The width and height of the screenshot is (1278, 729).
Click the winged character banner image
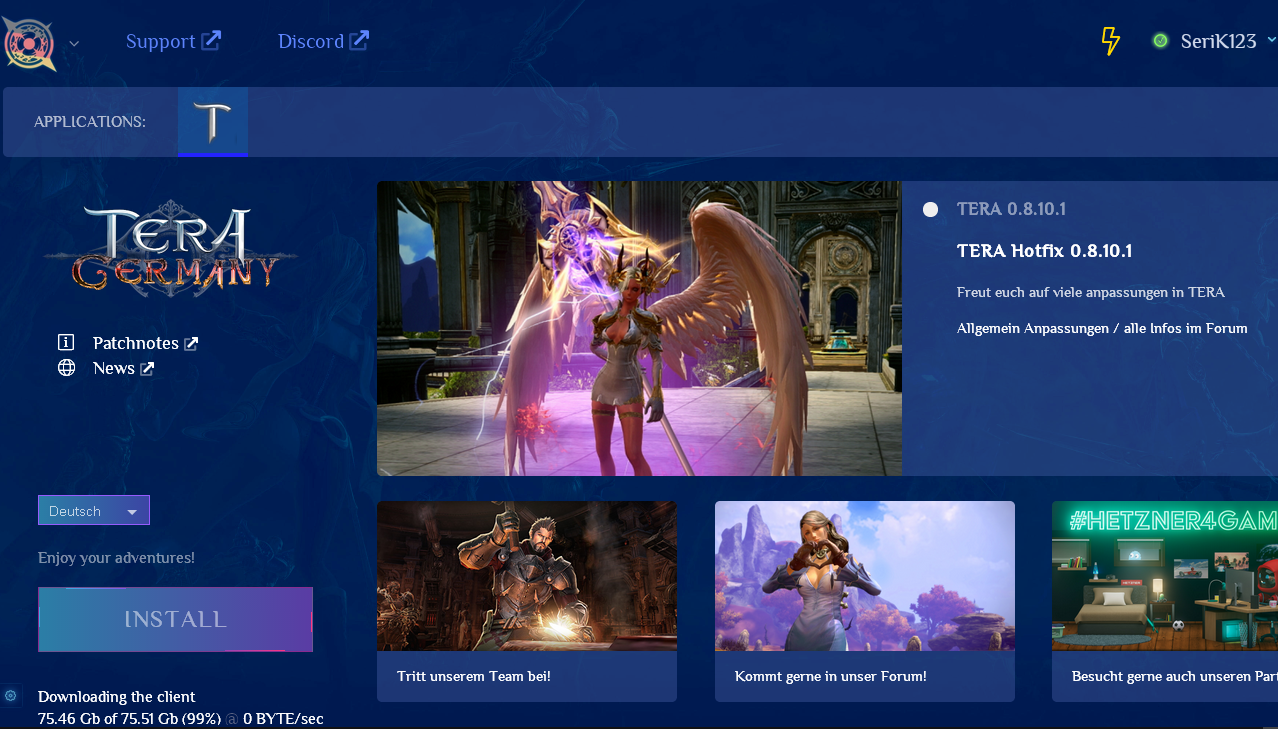point(639,328)
